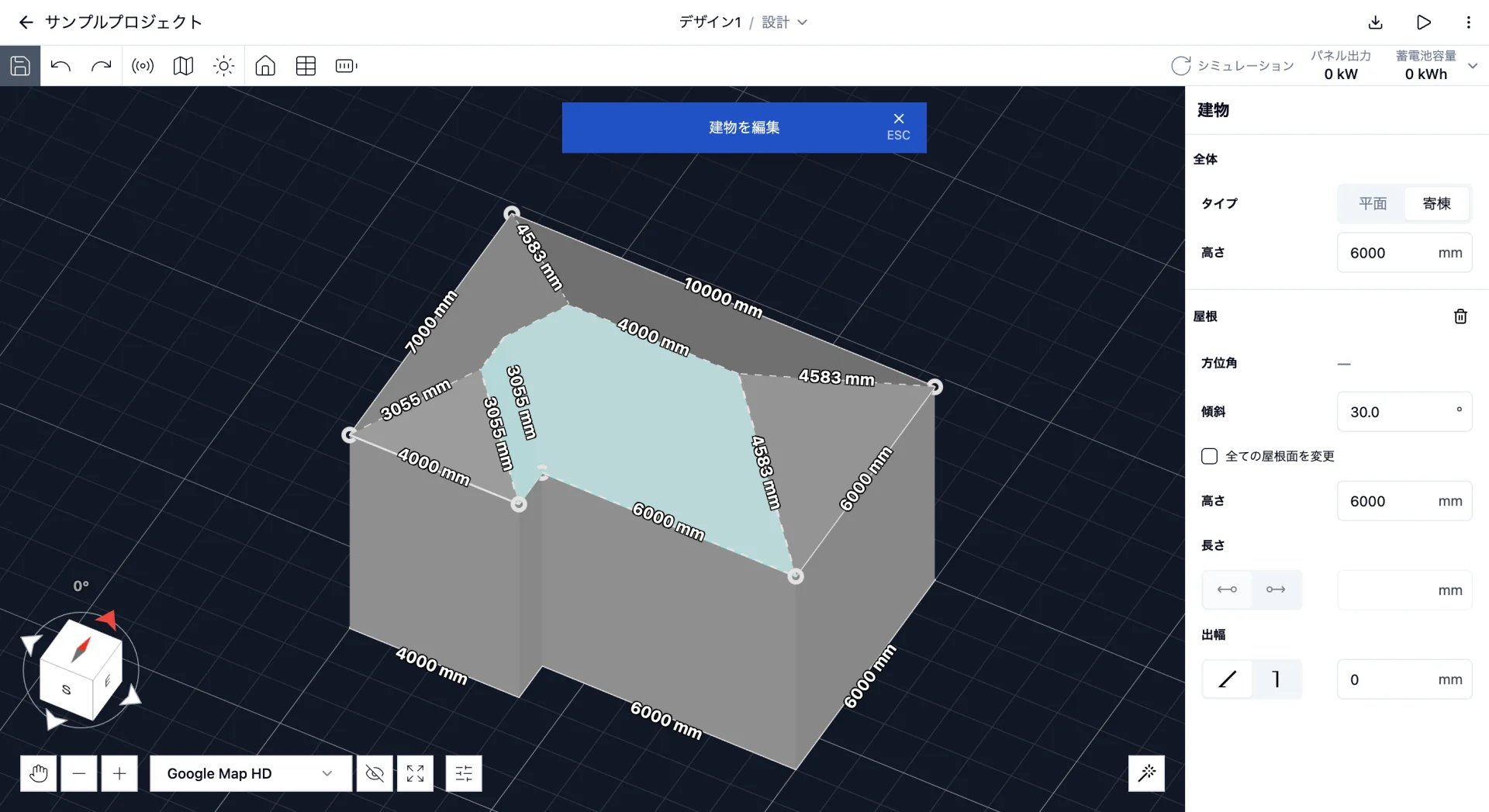Select the pan hand tool
Screen dimensions: 1489x812
coord(38,773)
